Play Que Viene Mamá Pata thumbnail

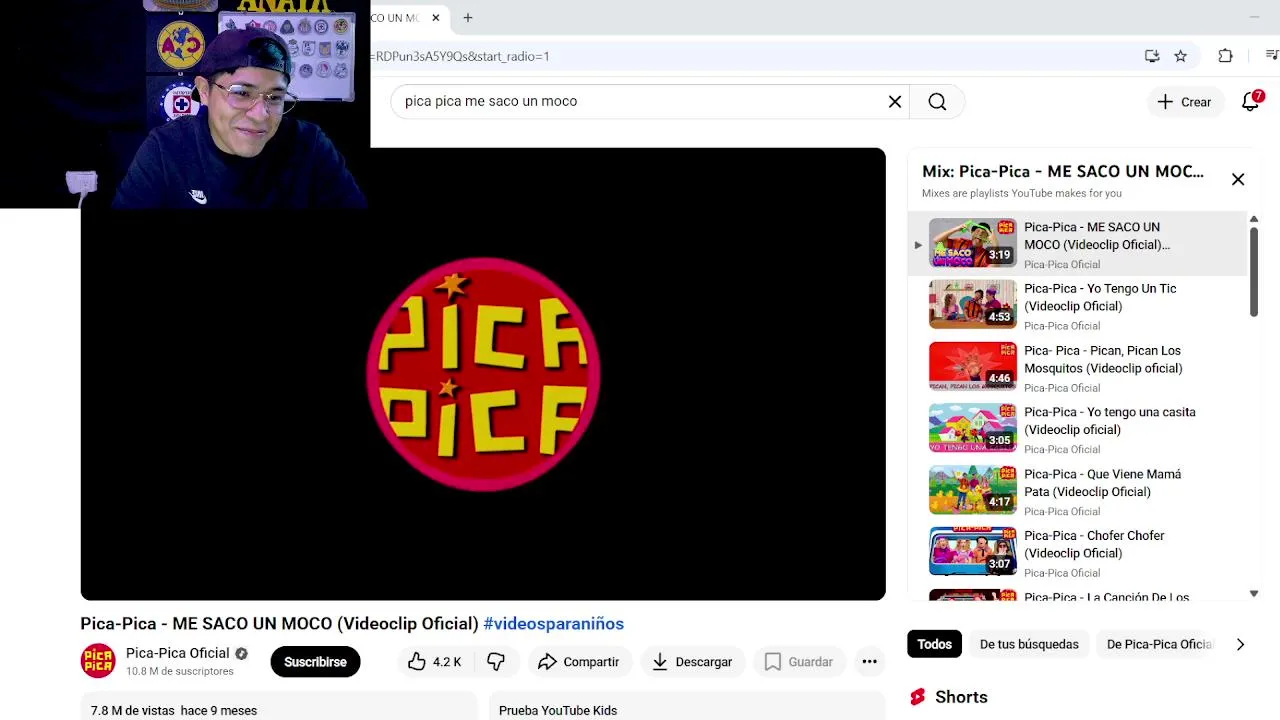(x=973, y=490)
